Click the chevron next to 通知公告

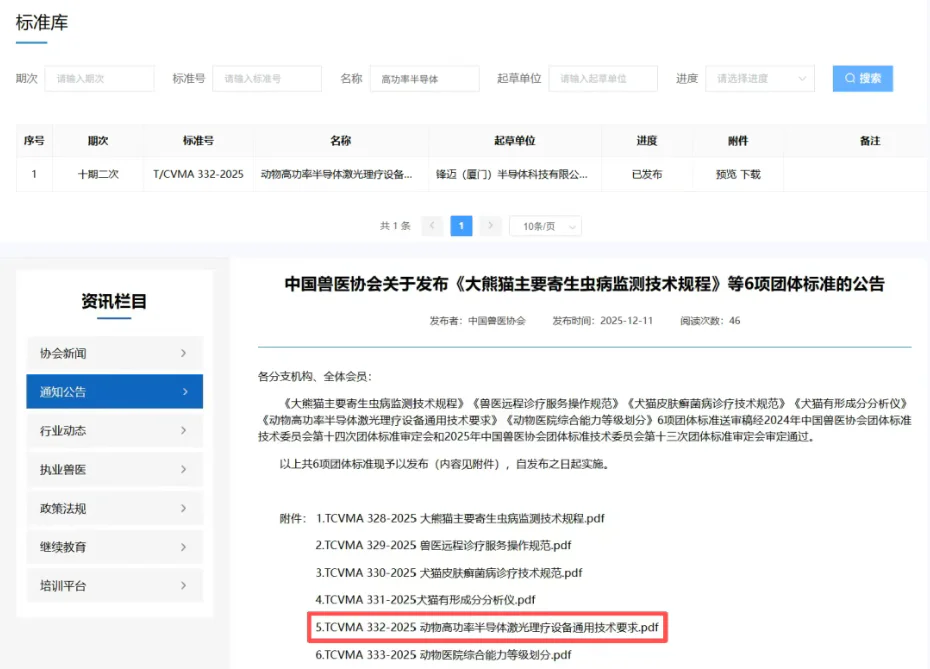pyautogui.click(x=185, y=391)
